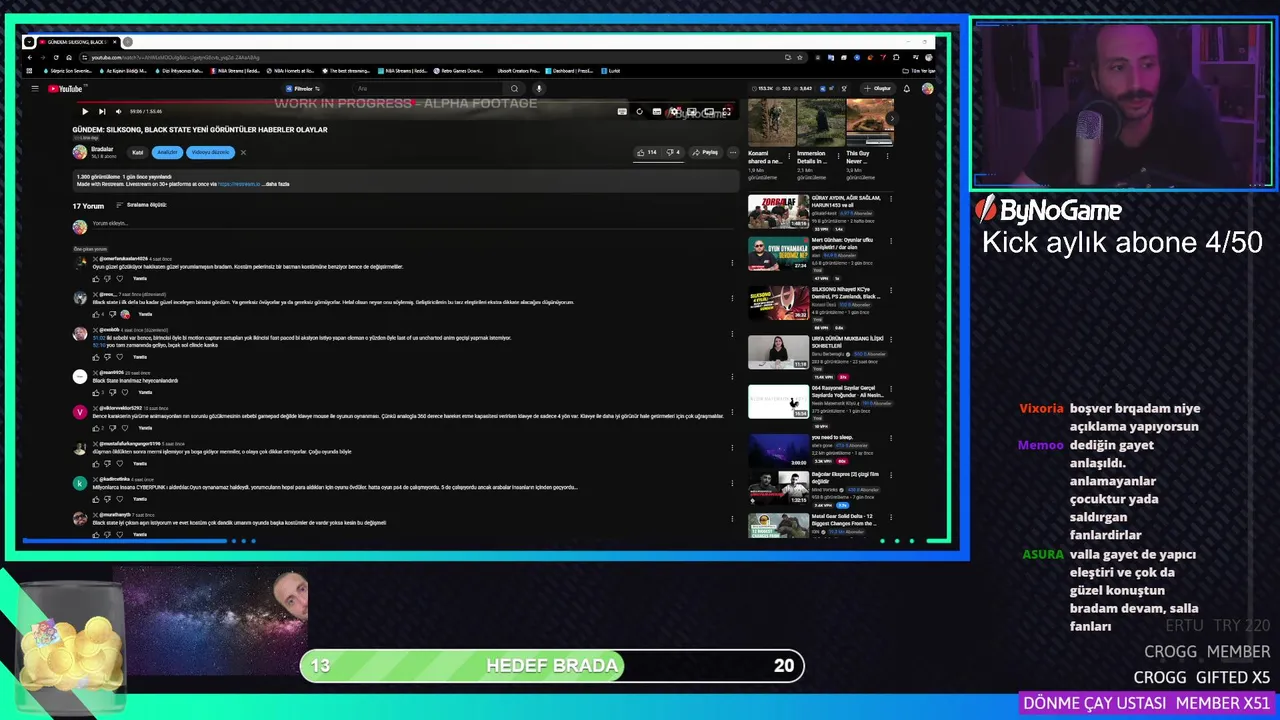Viewport: 1280px width, 720px height.
Task: Open the video player settings gear
Action: (x=675, y=112)
